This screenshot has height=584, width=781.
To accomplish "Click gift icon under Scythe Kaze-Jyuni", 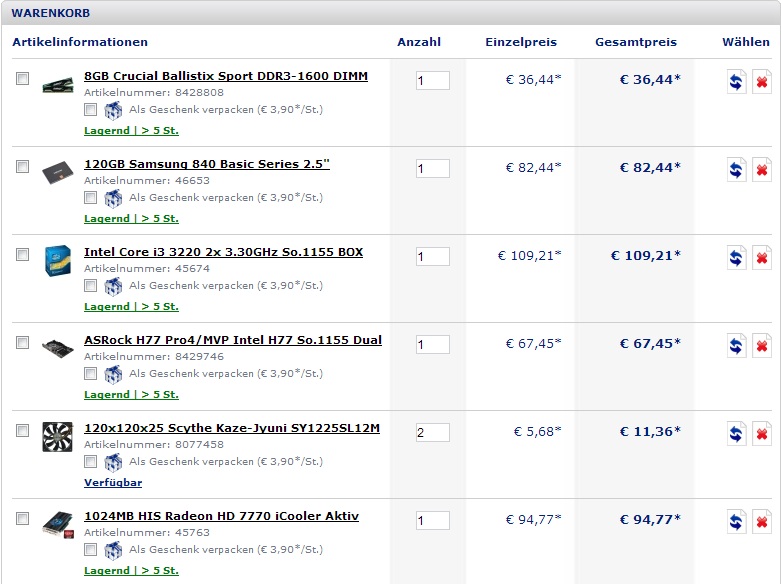I will [113, 462].
